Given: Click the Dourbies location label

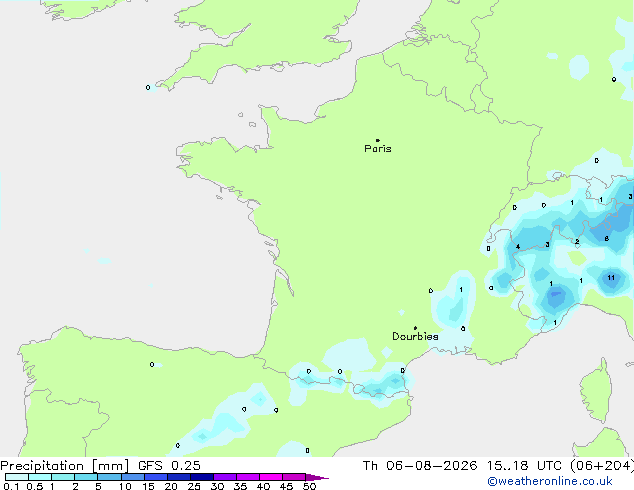Looking at the screenshot, I should [x=415, y=336].
